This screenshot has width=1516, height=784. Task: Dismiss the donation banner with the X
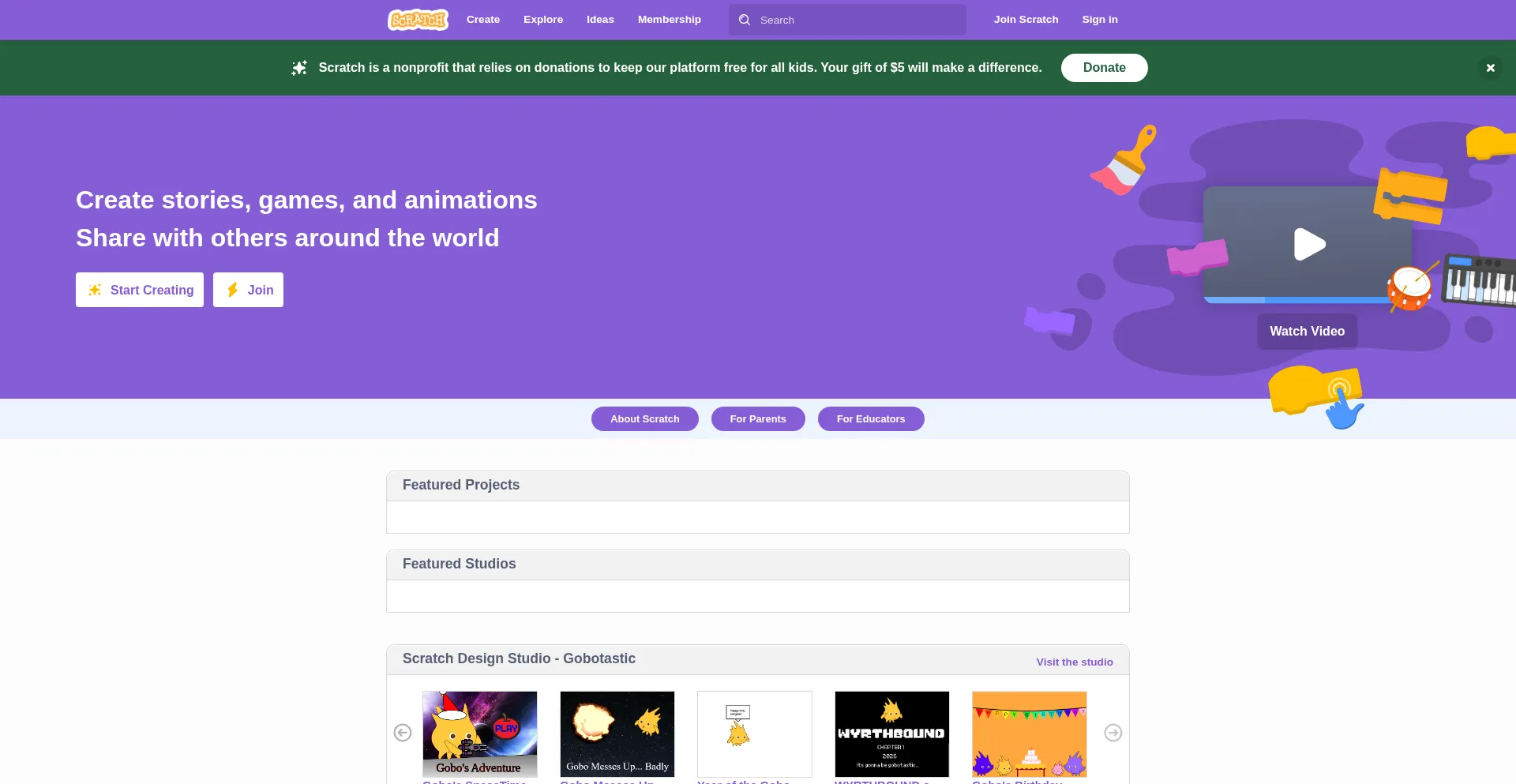[1490, 67]
